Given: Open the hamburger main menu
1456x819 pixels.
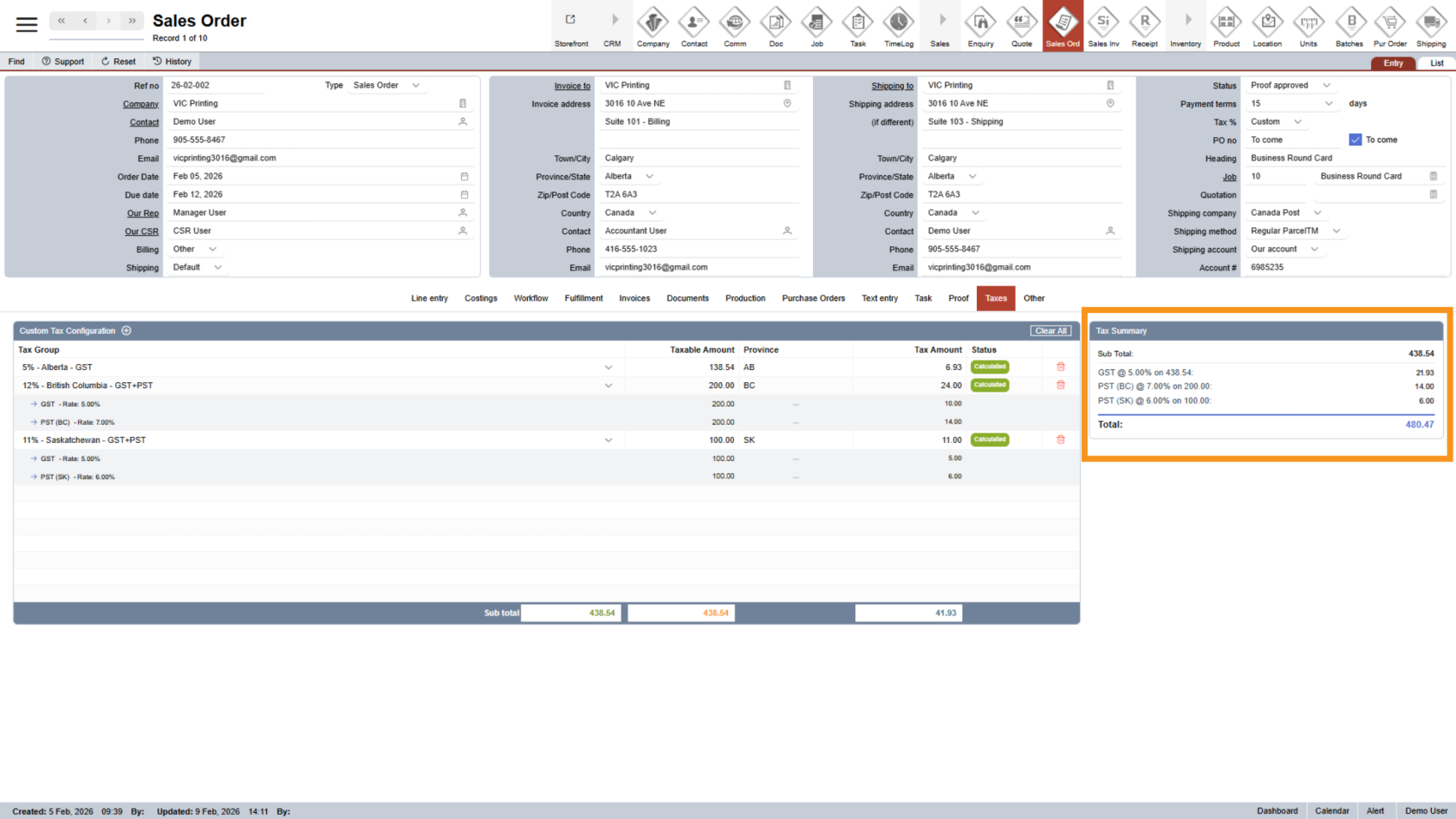Looking at the screenshot, I should pyautogui.click(x=27, y=24).
